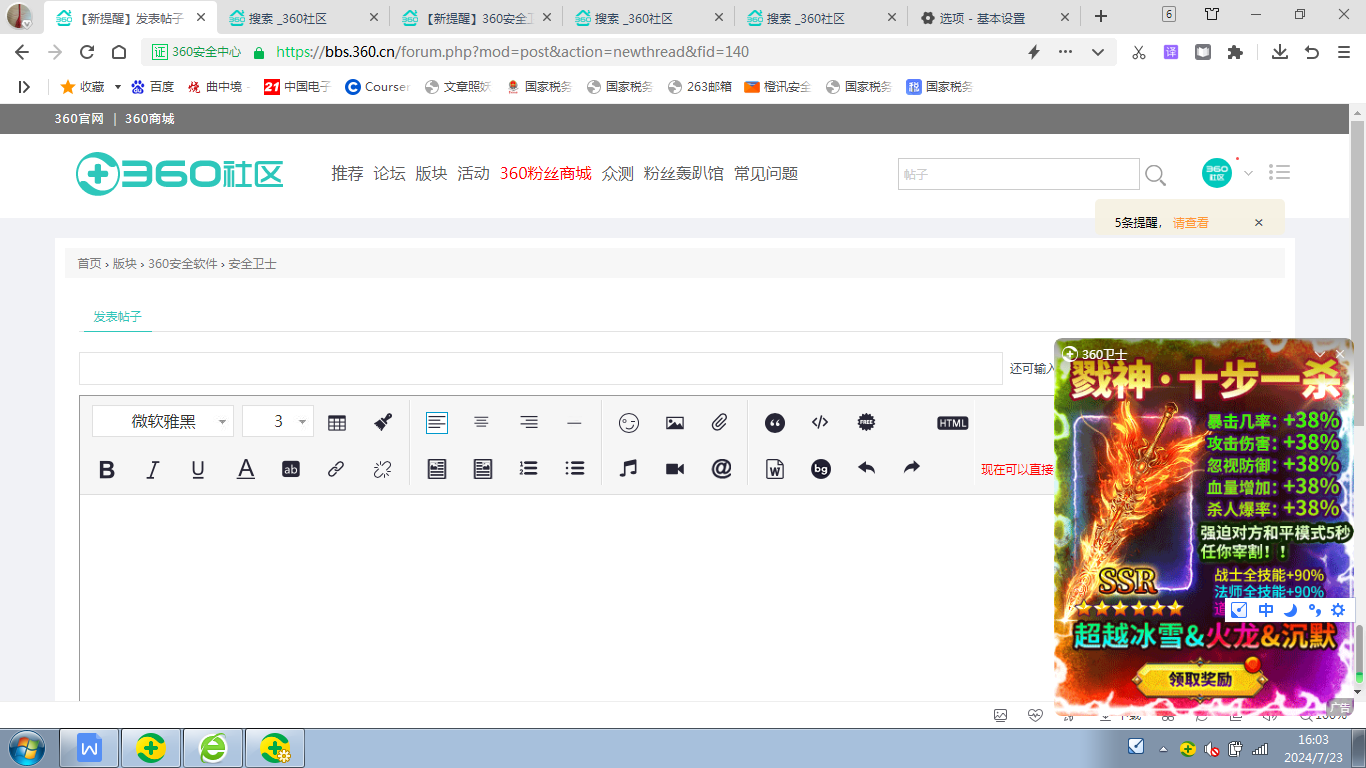Image resolution: width=1366 pixels, height=768 pixels.
Task: Clear formatting with the paintbrush icon
Action: coord(382,423)
